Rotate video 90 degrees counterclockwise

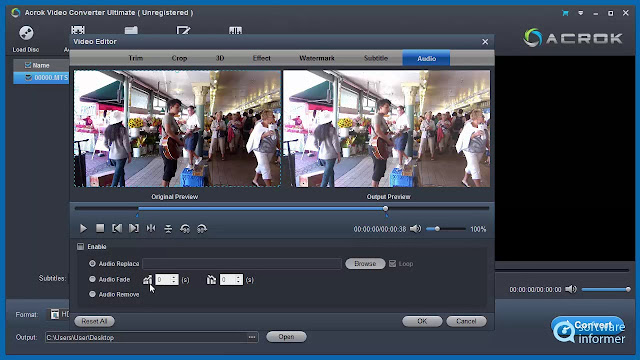[x=185, y=229]
